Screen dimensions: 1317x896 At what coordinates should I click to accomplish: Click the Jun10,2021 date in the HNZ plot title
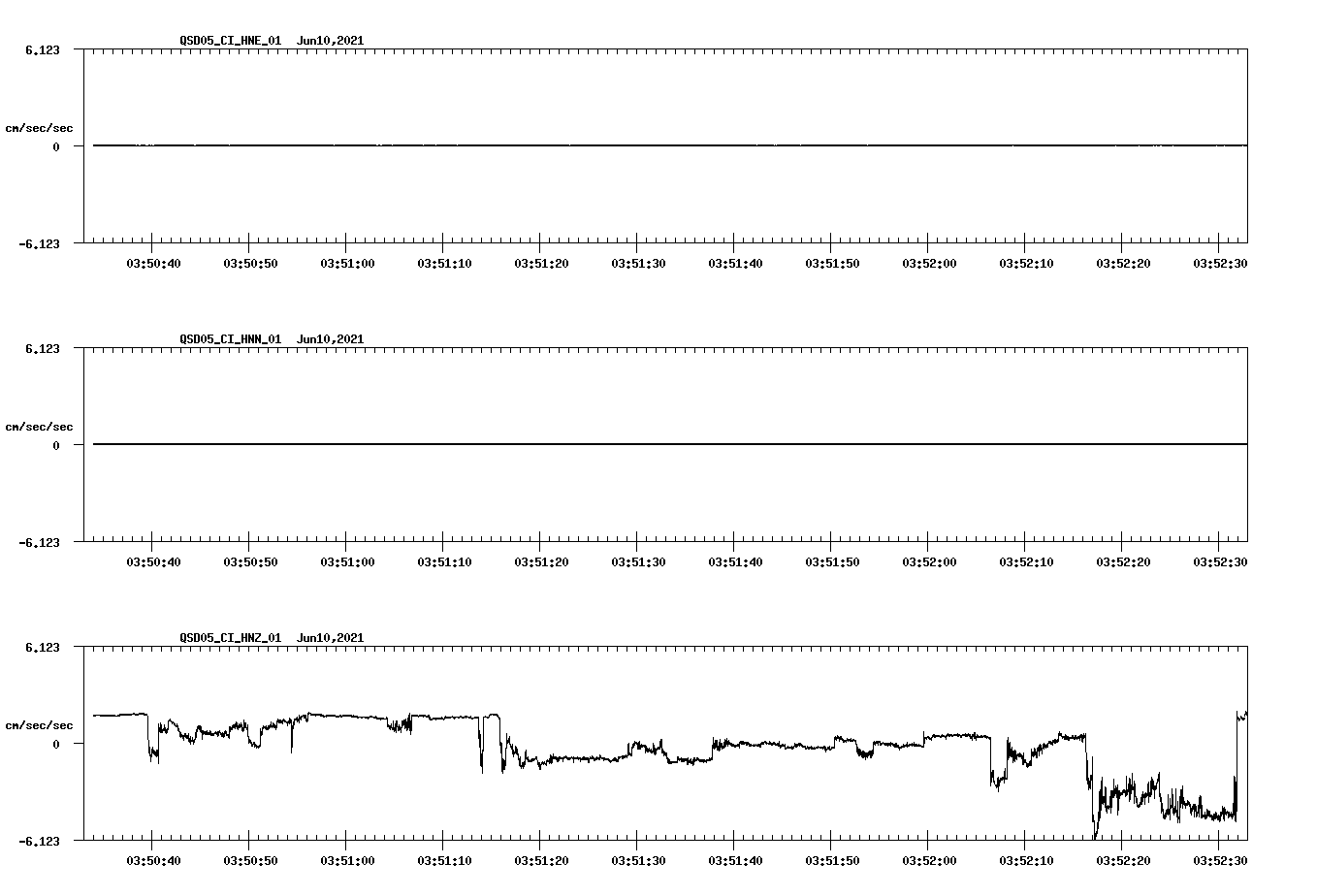click(331, 638)
